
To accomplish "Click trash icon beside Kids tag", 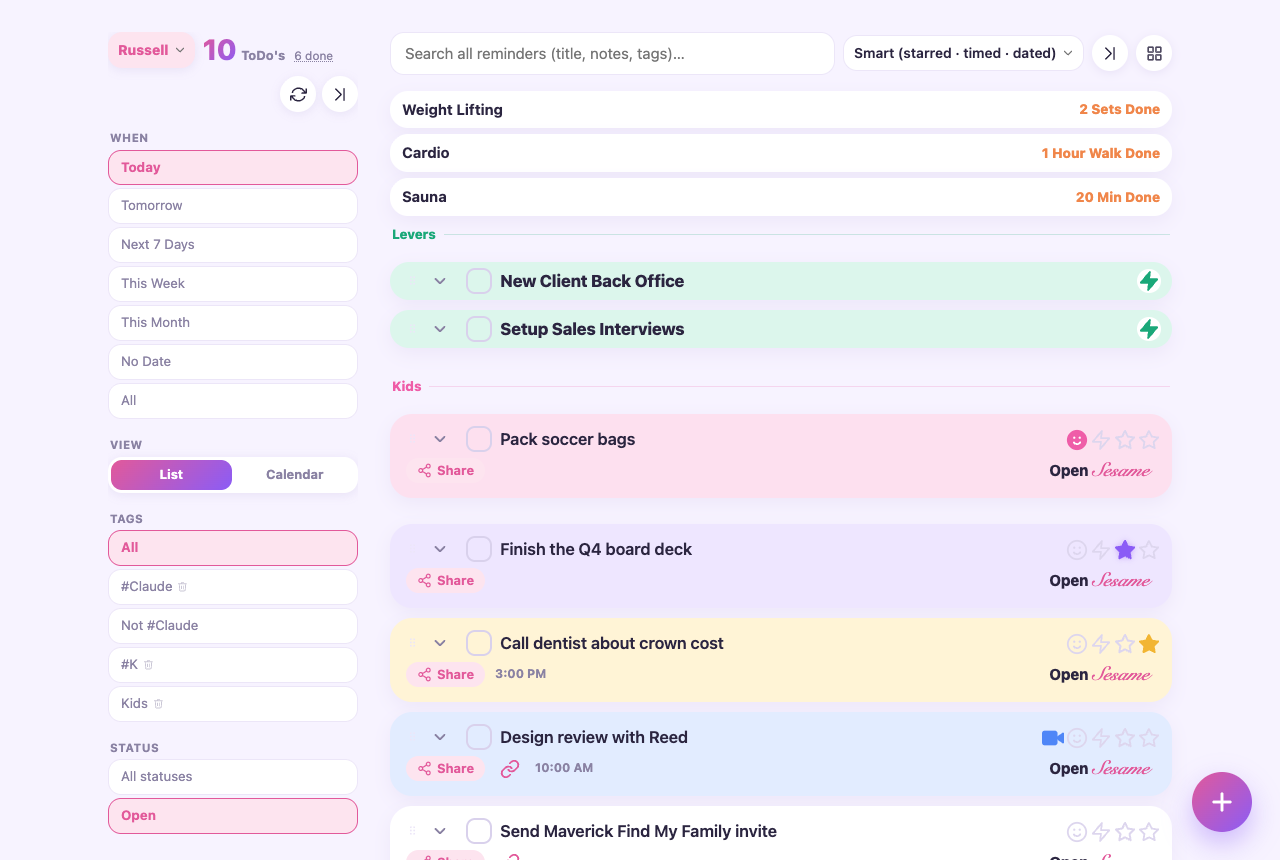I will tap(158, 704).
